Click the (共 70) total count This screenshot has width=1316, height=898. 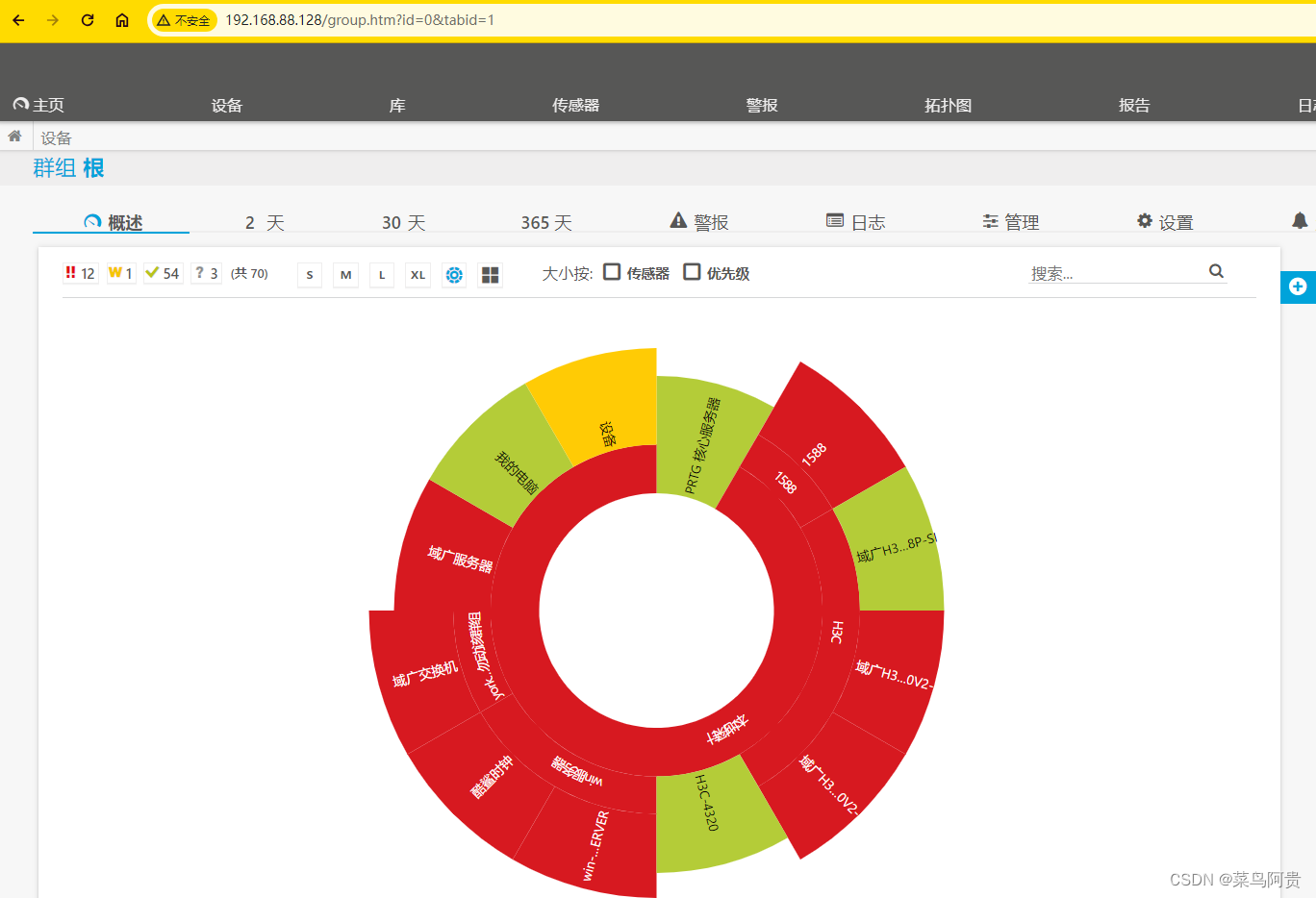[249, 274]
